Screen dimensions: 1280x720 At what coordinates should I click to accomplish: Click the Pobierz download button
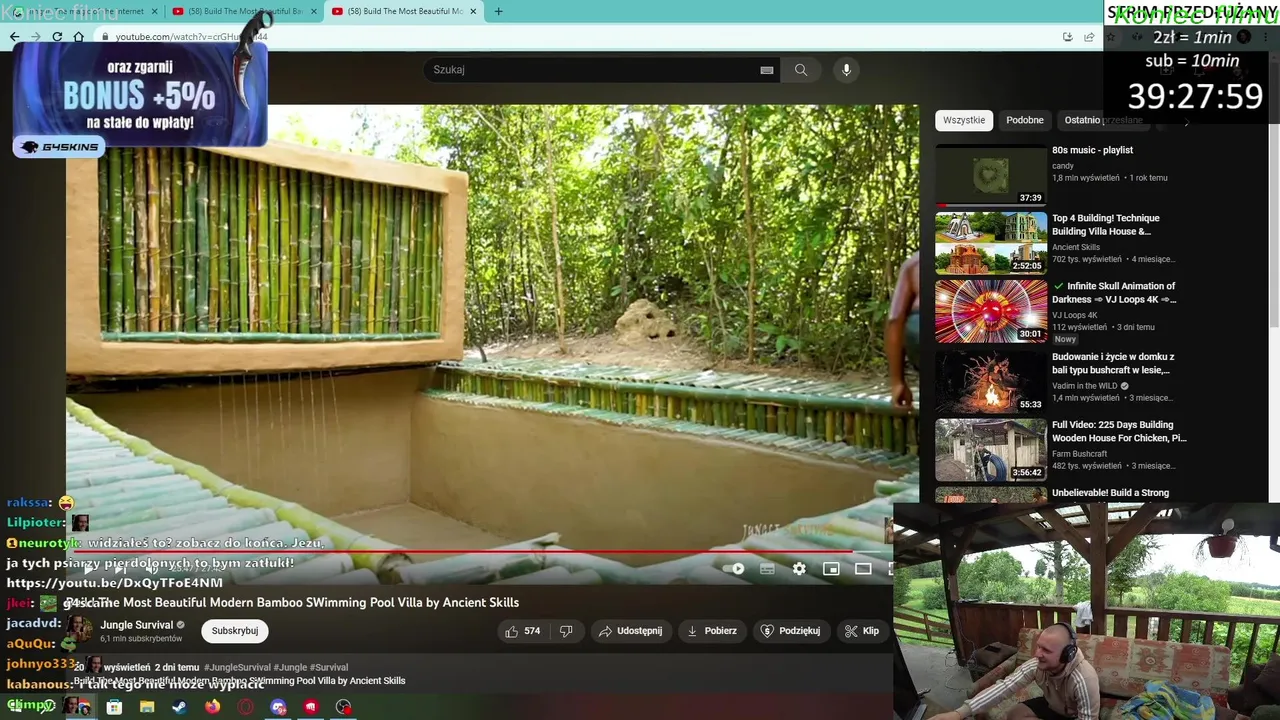712,631
